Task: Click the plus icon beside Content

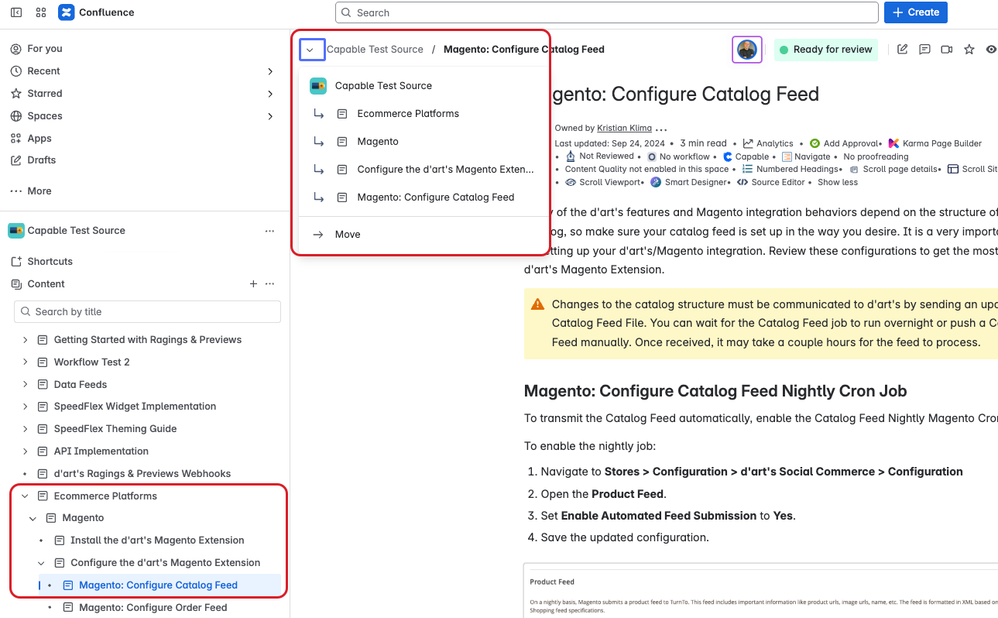Action: 253,284
